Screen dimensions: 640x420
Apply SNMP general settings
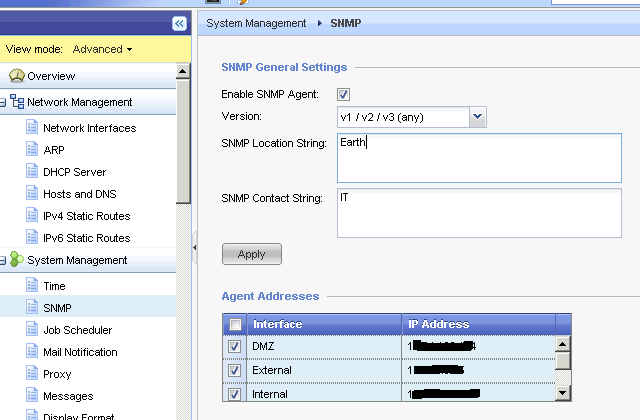click(x=252, y=254)
